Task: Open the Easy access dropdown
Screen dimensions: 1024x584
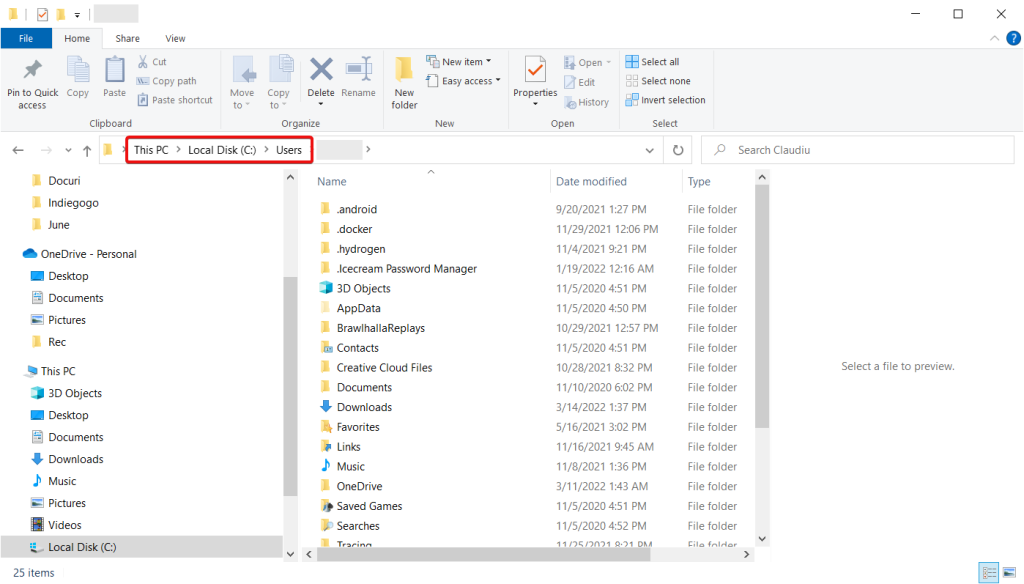Action: click(462, 81)
